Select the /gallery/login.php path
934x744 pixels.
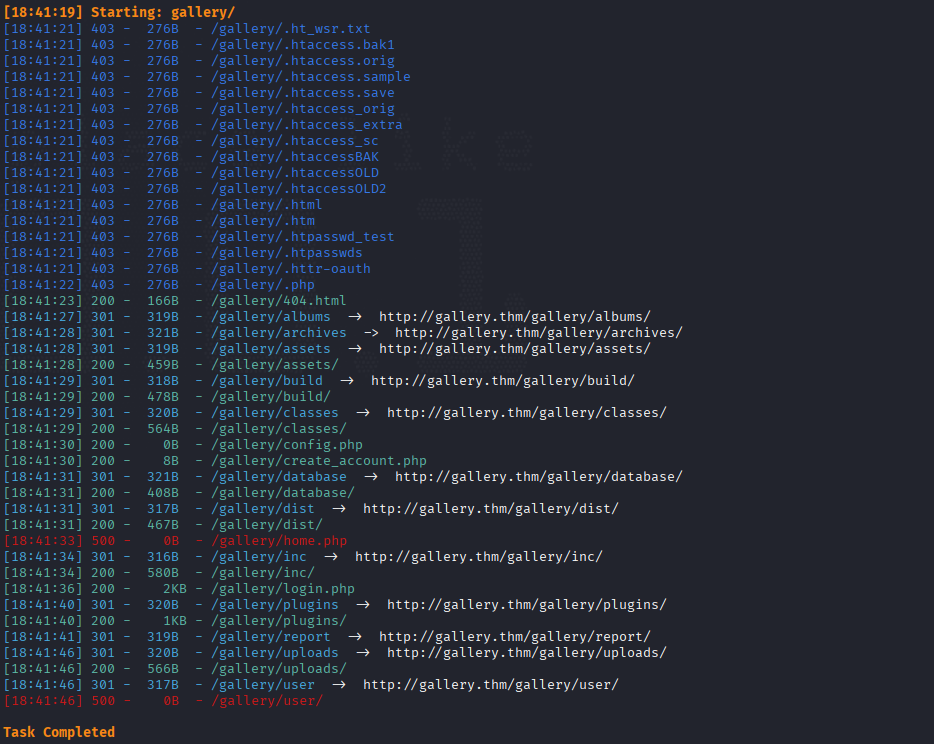[283, 589]
